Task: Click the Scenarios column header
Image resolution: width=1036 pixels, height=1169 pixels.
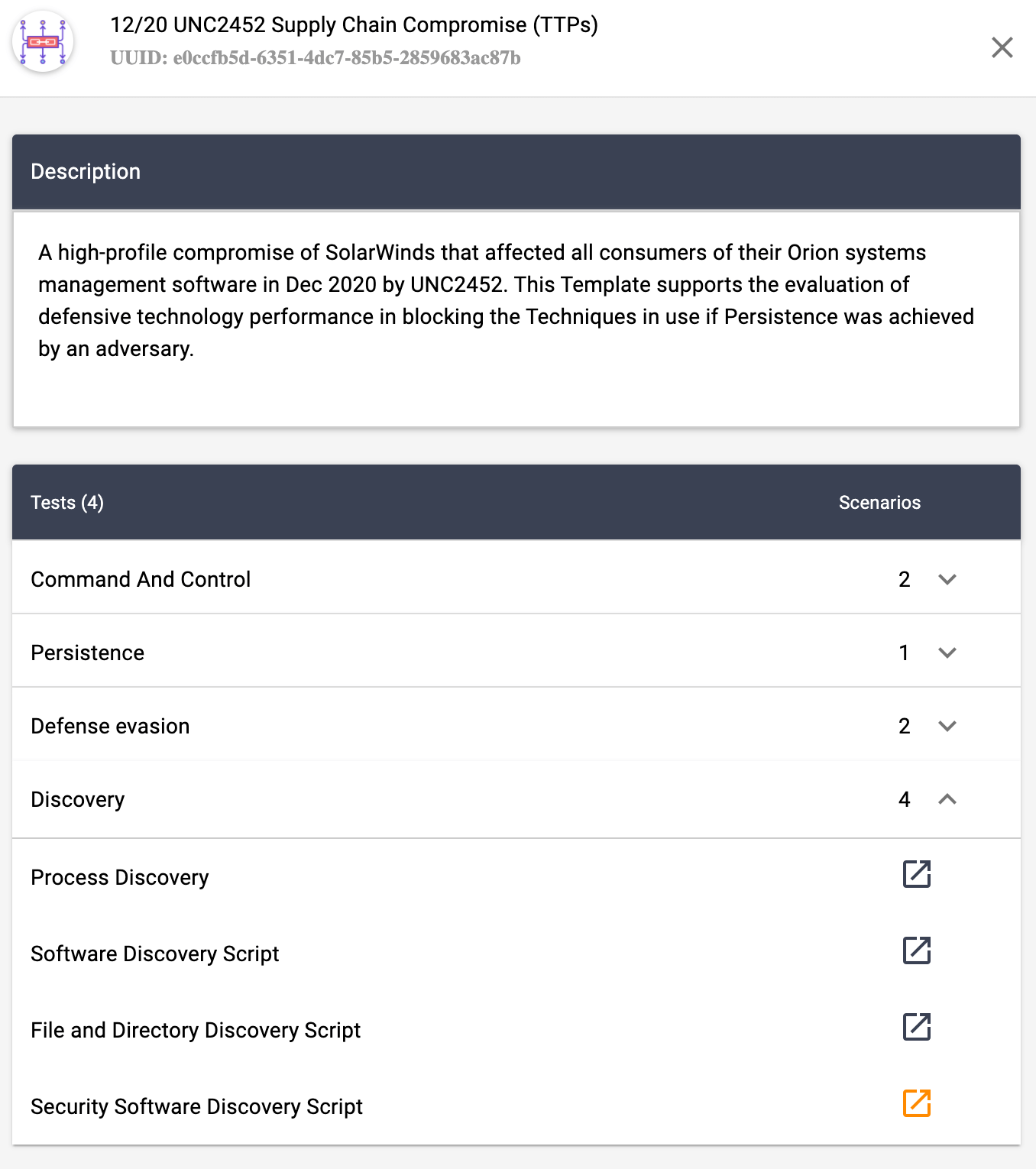Action: [x=879, y=503]
